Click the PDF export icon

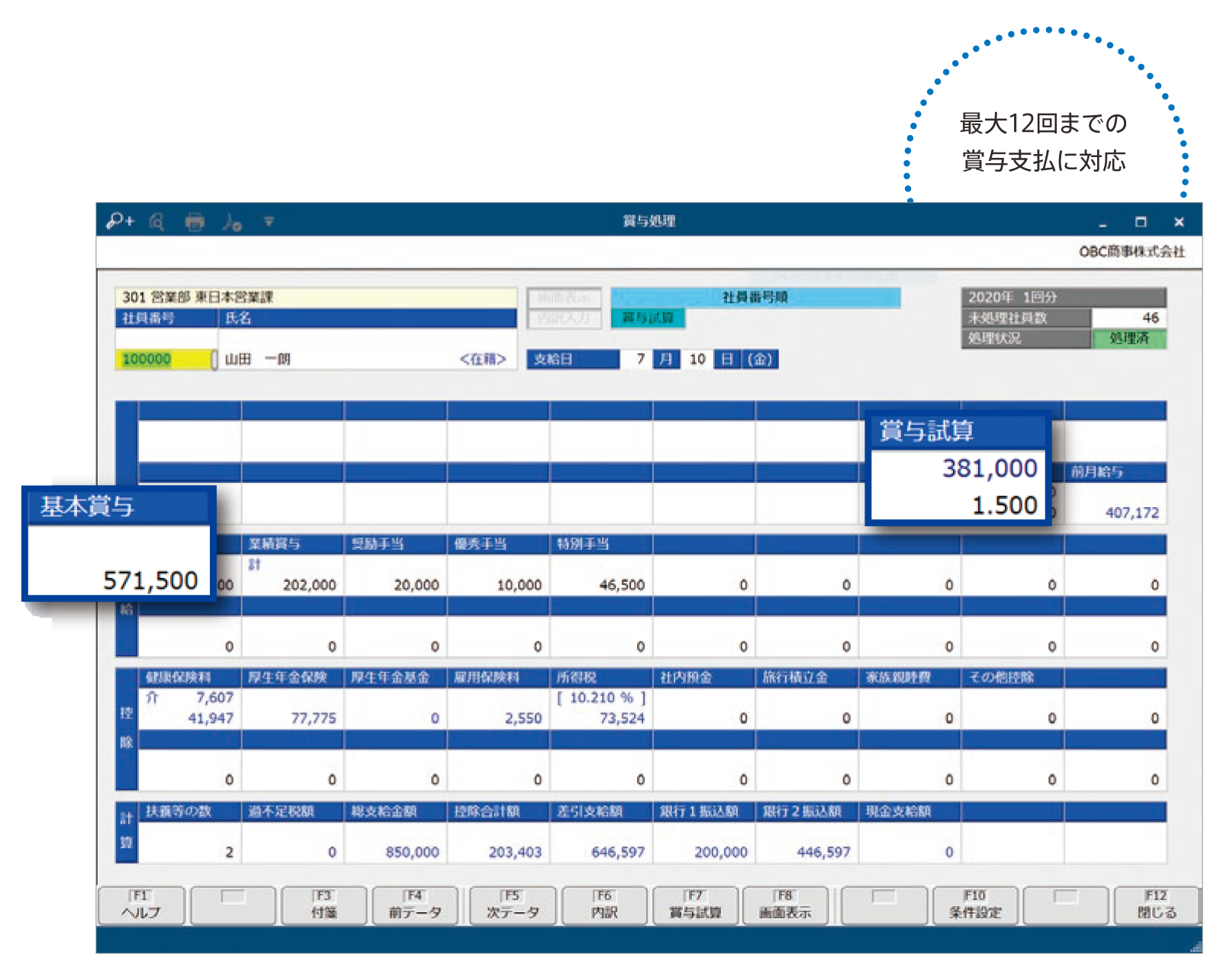(232, 222)
